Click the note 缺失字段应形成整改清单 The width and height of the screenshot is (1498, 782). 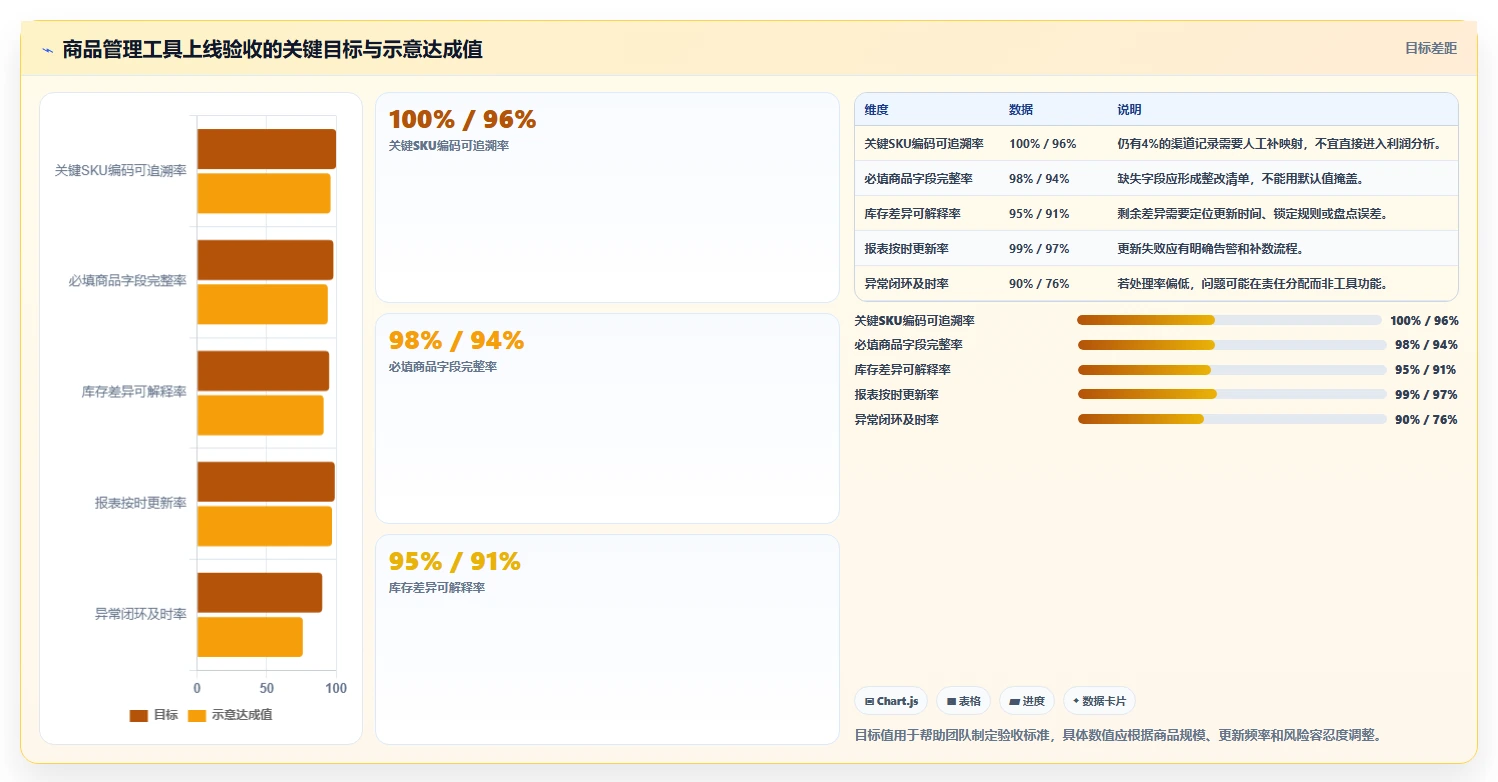[1241, 179]
